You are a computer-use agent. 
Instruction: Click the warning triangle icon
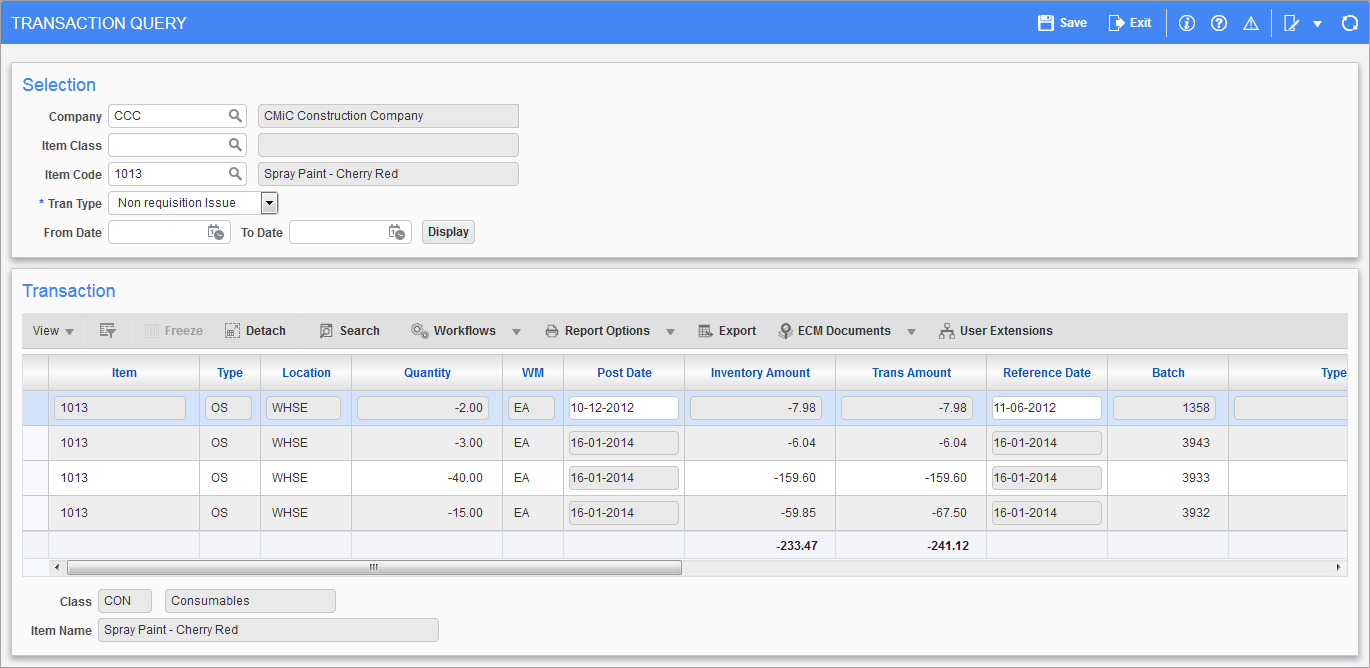click(x=1250, y=23)
